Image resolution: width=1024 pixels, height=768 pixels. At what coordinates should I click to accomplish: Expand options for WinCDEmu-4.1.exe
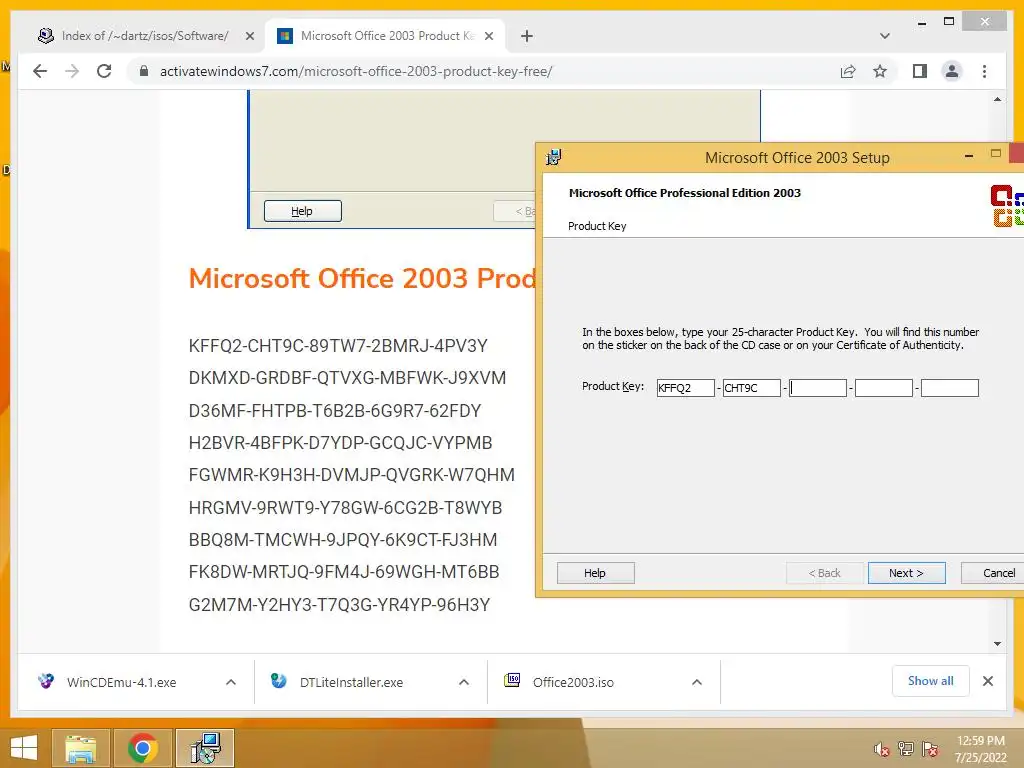tap(231, 682)
